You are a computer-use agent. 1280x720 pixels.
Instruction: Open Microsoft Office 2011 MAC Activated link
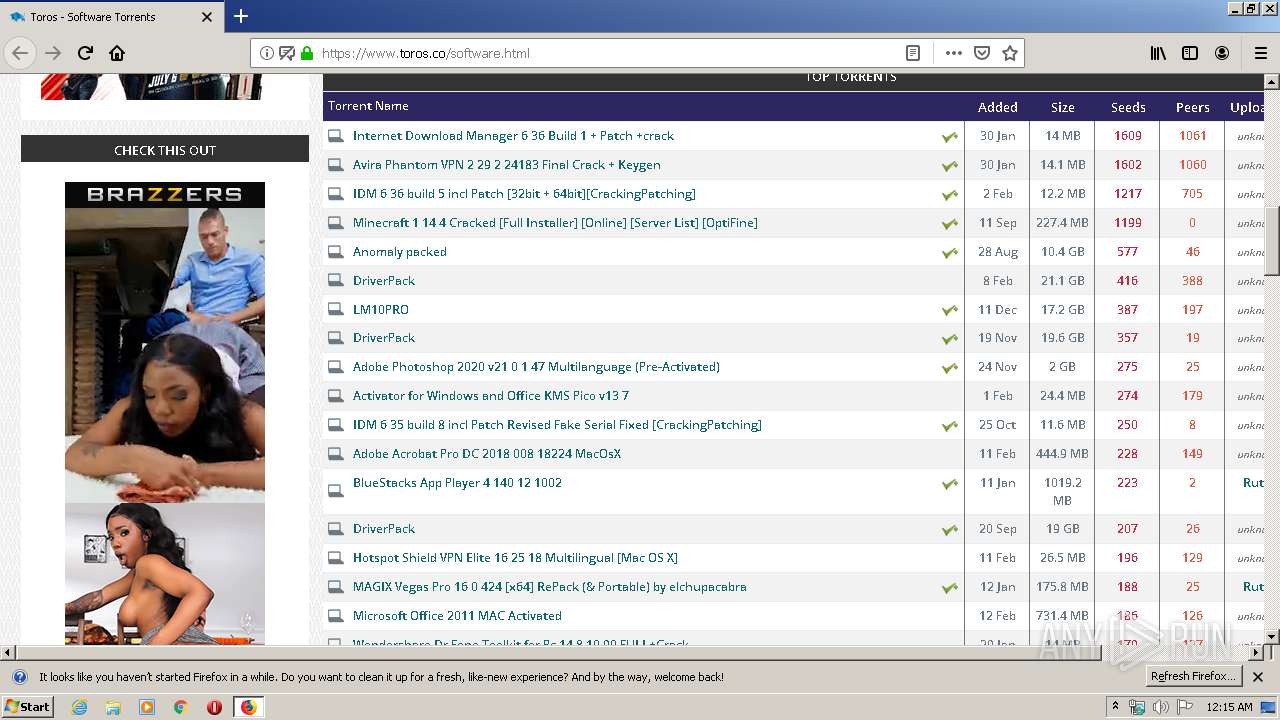coord(457,616)
